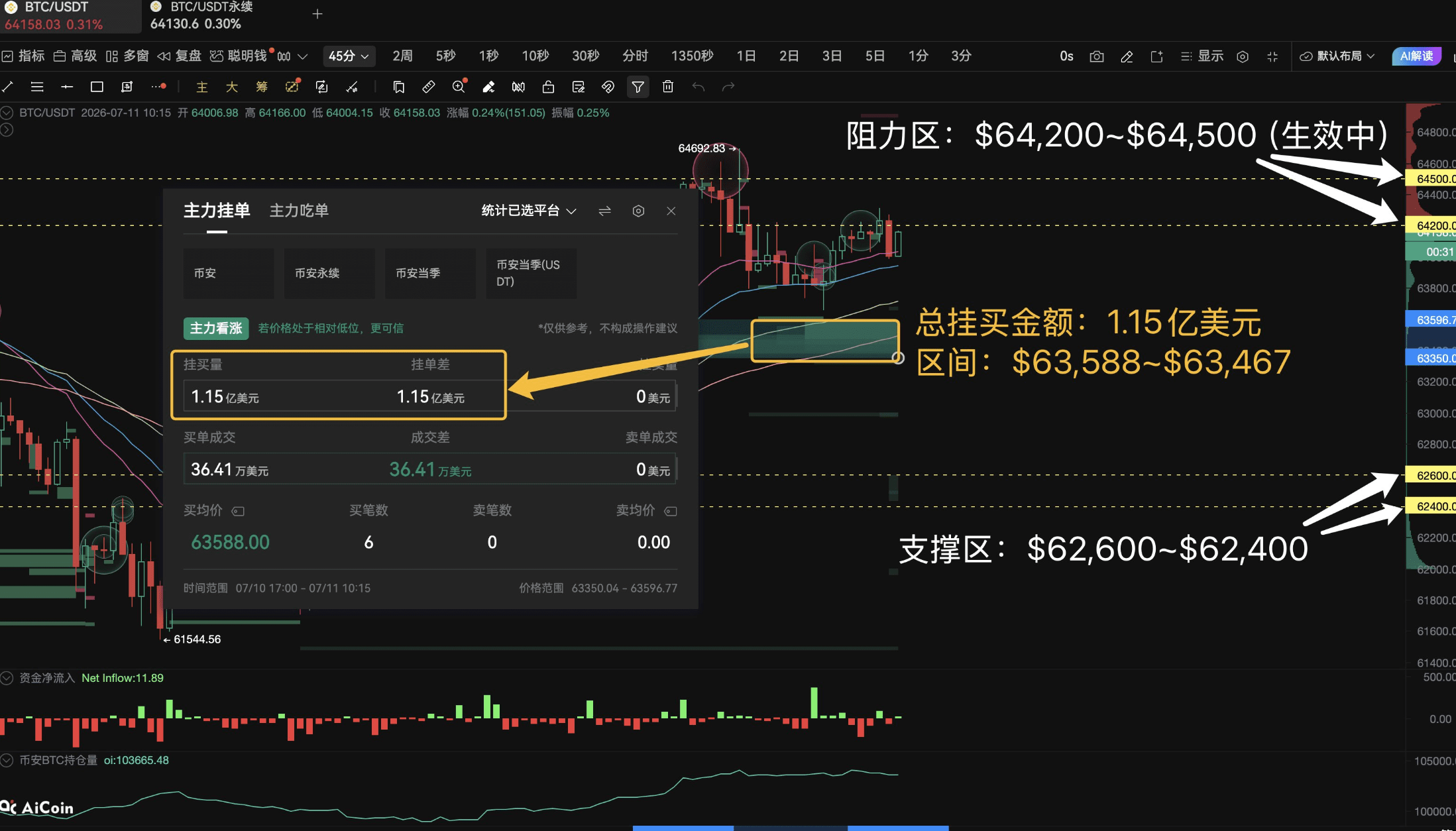Click the 主 main-force indicator icon
This screenshot has width=1456, height=831.
coord(202,87)
